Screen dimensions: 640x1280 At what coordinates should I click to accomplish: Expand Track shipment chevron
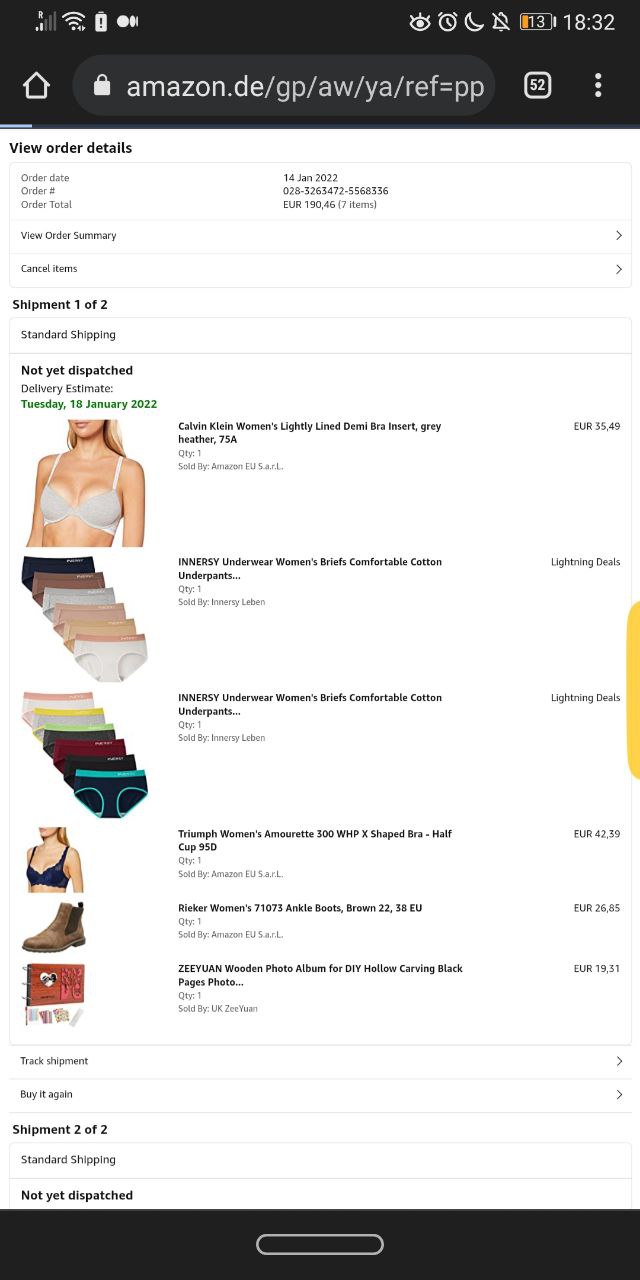619,1061
